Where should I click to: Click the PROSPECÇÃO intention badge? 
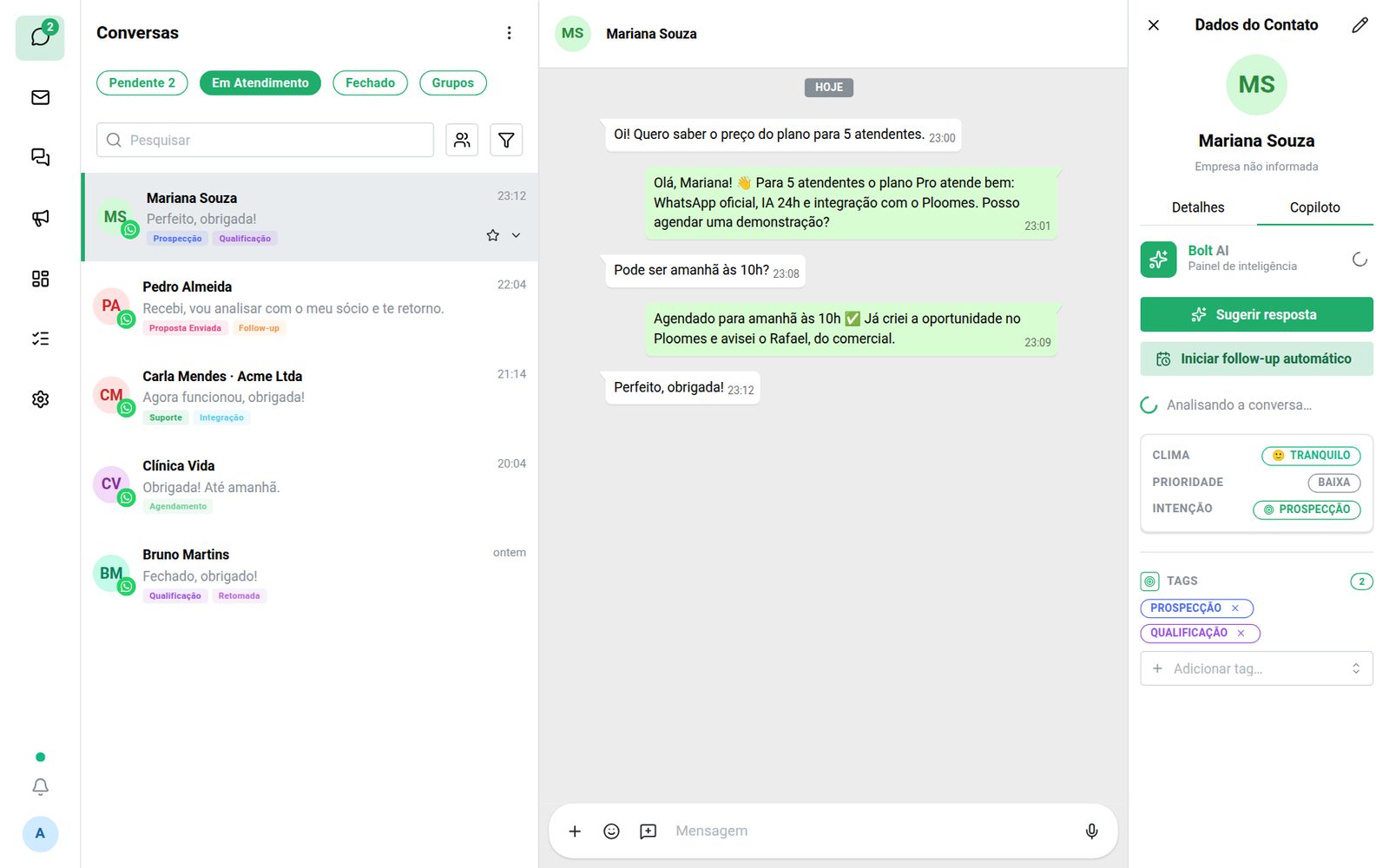(1307, 510)
